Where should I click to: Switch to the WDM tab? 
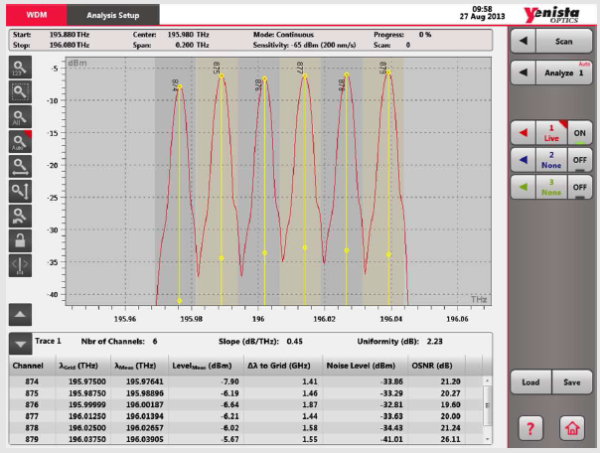pyautogui.click(x=35, y=16)
